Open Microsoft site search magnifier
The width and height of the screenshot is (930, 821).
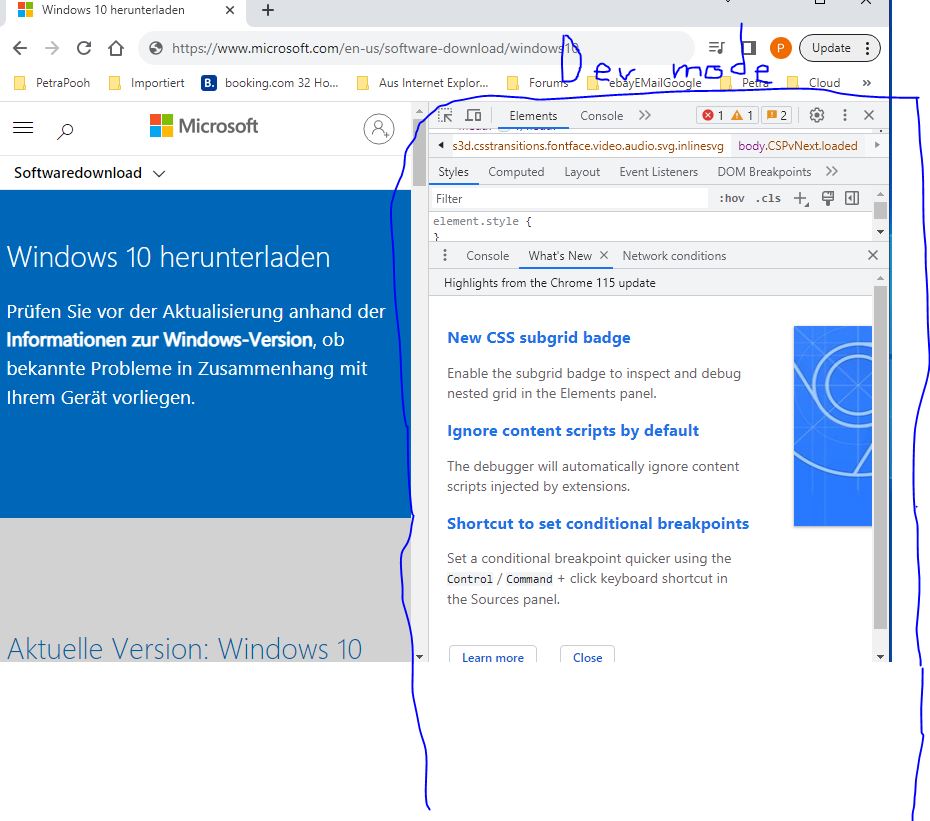(65, 131)
